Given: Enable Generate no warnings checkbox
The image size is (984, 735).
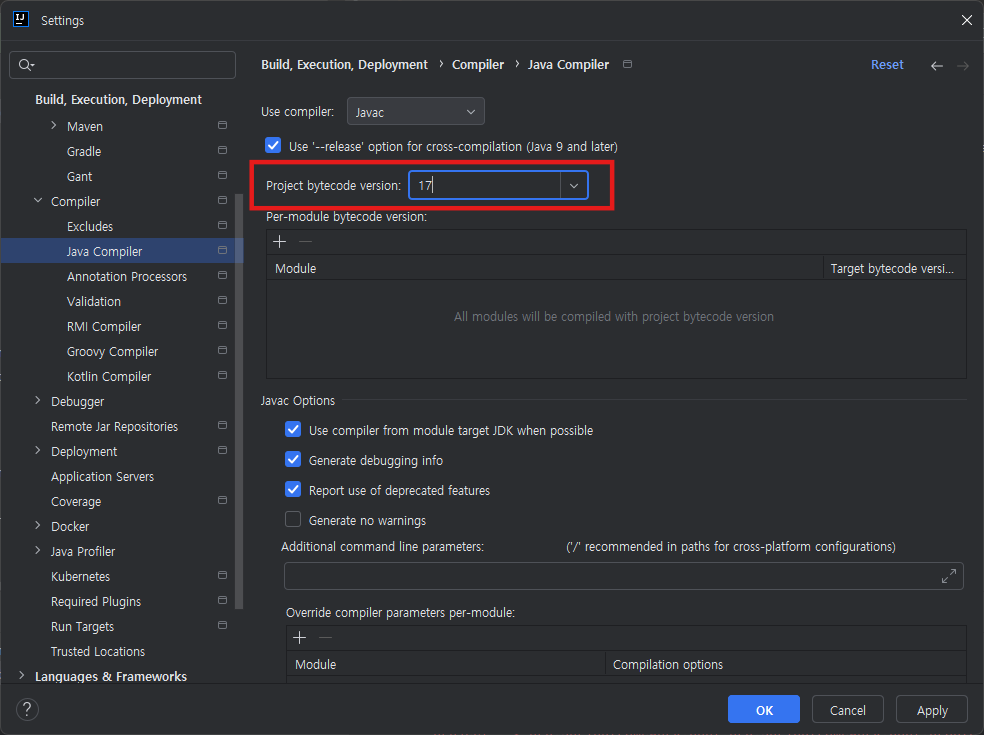Looking at the screenshot, I should coord(293,520).
